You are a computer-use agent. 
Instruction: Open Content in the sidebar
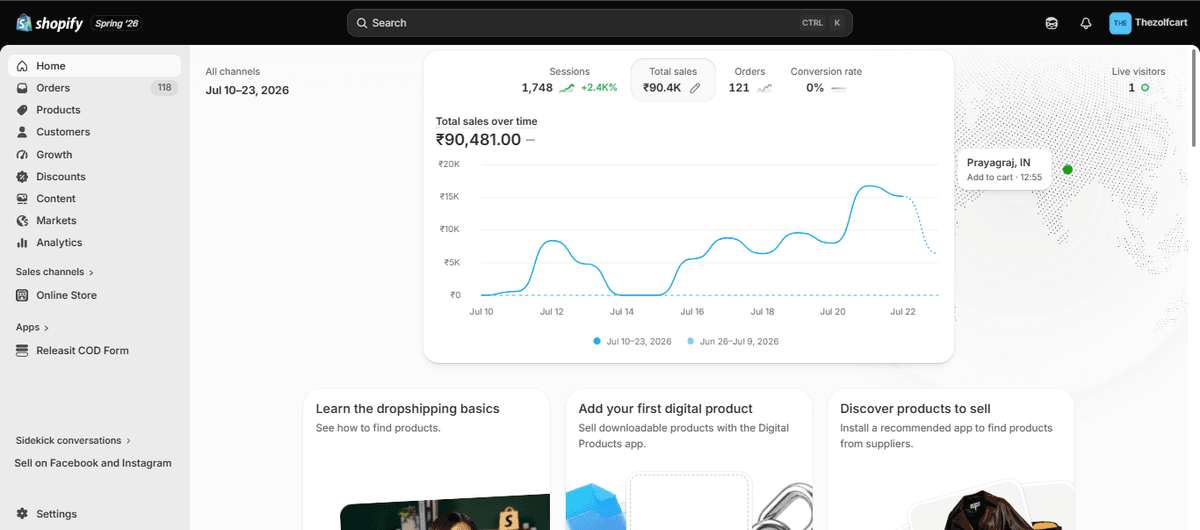94,199
